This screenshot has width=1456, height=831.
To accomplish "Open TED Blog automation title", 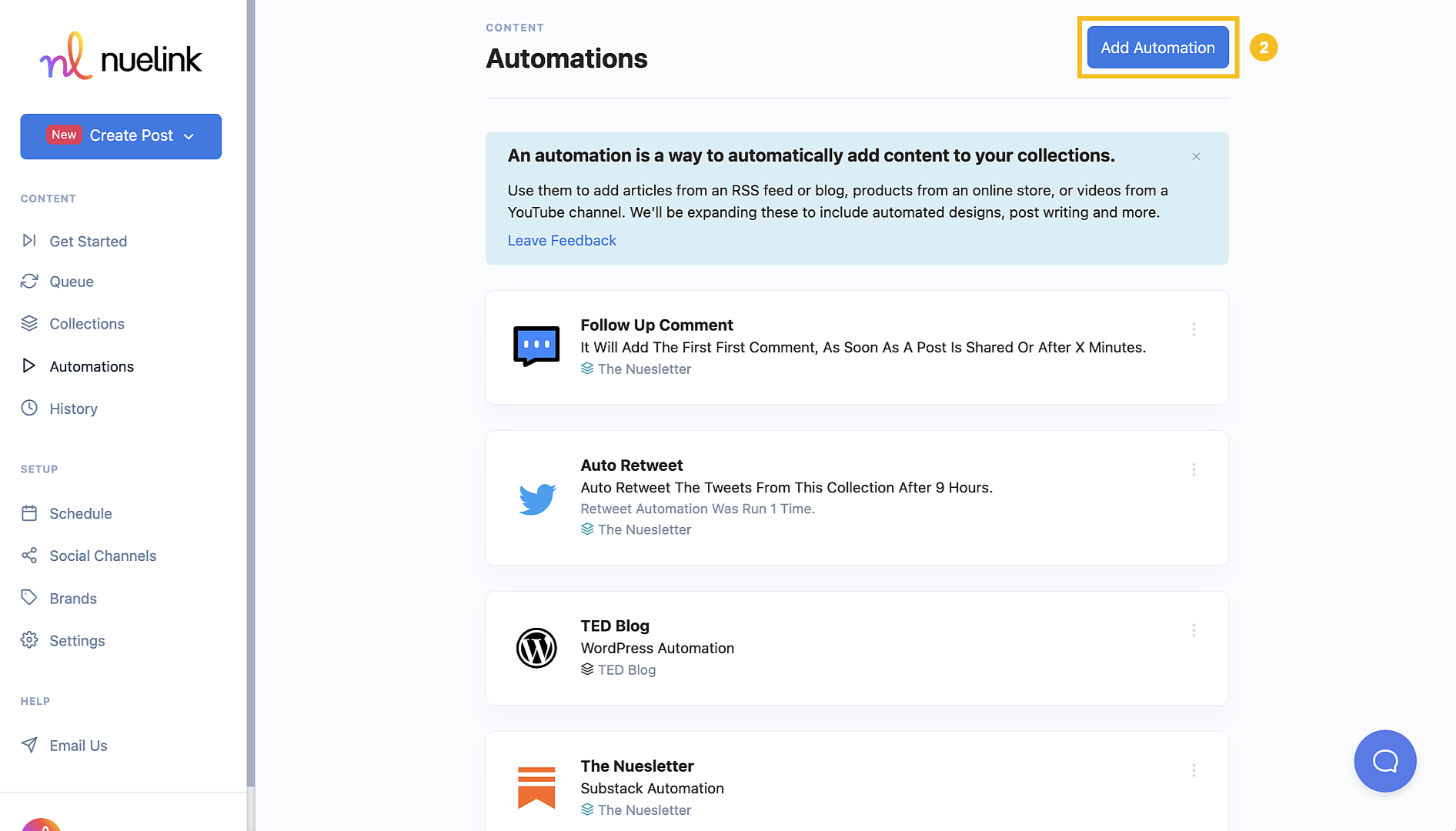I will click(615, 626).
